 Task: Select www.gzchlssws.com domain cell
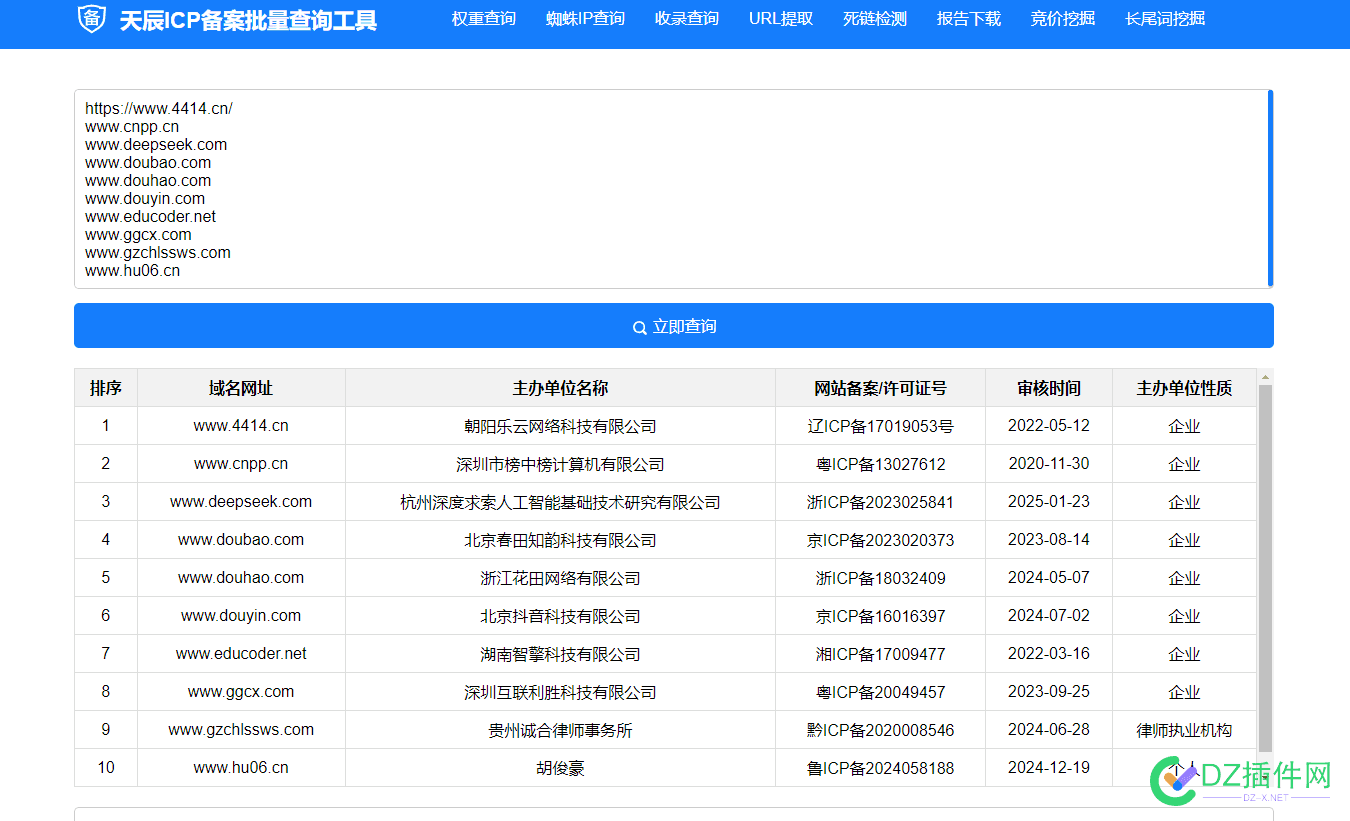point(241,730)
